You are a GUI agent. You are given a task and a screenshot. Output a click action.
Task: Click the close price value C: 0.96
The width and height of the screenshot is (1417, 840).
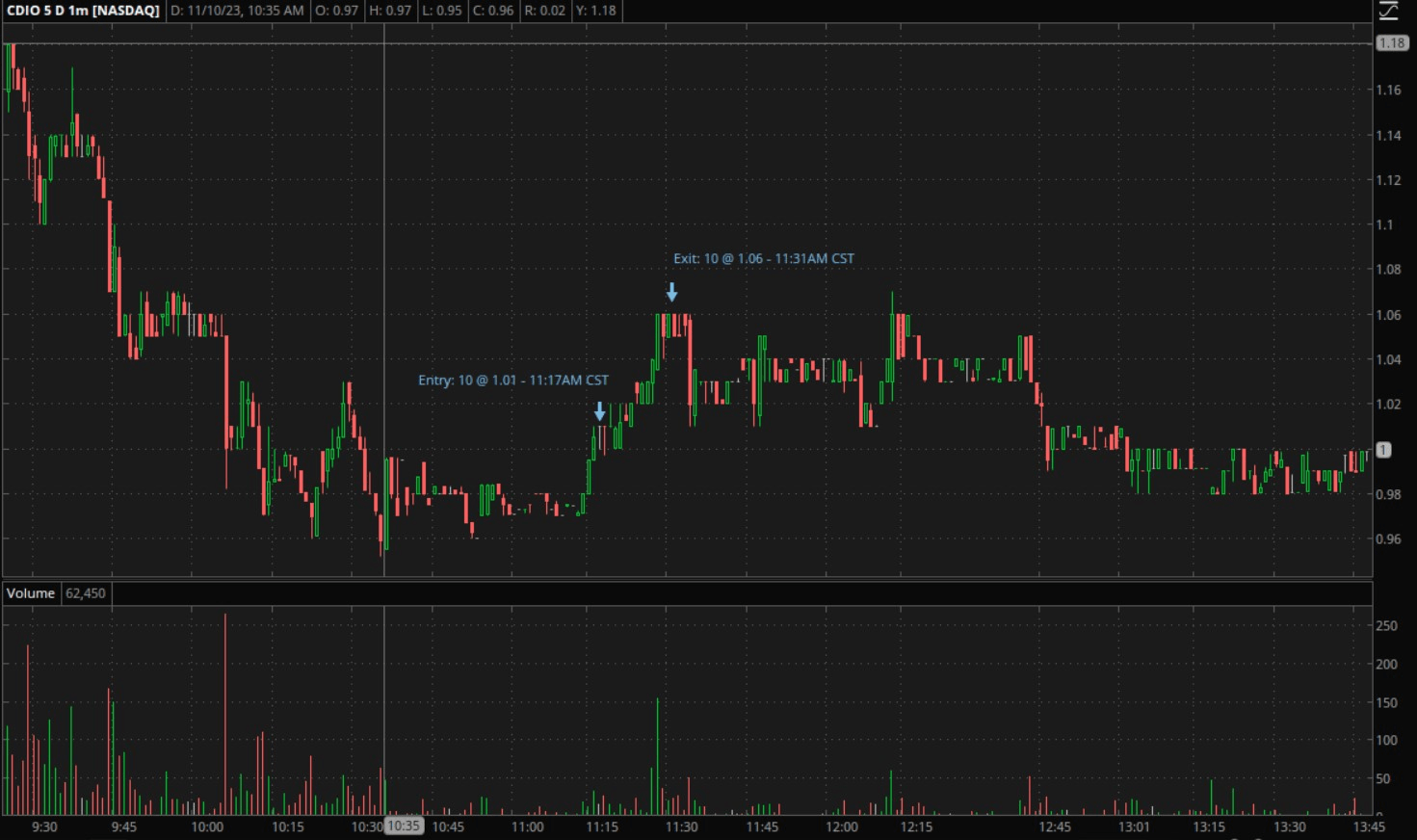click(493, 11)
